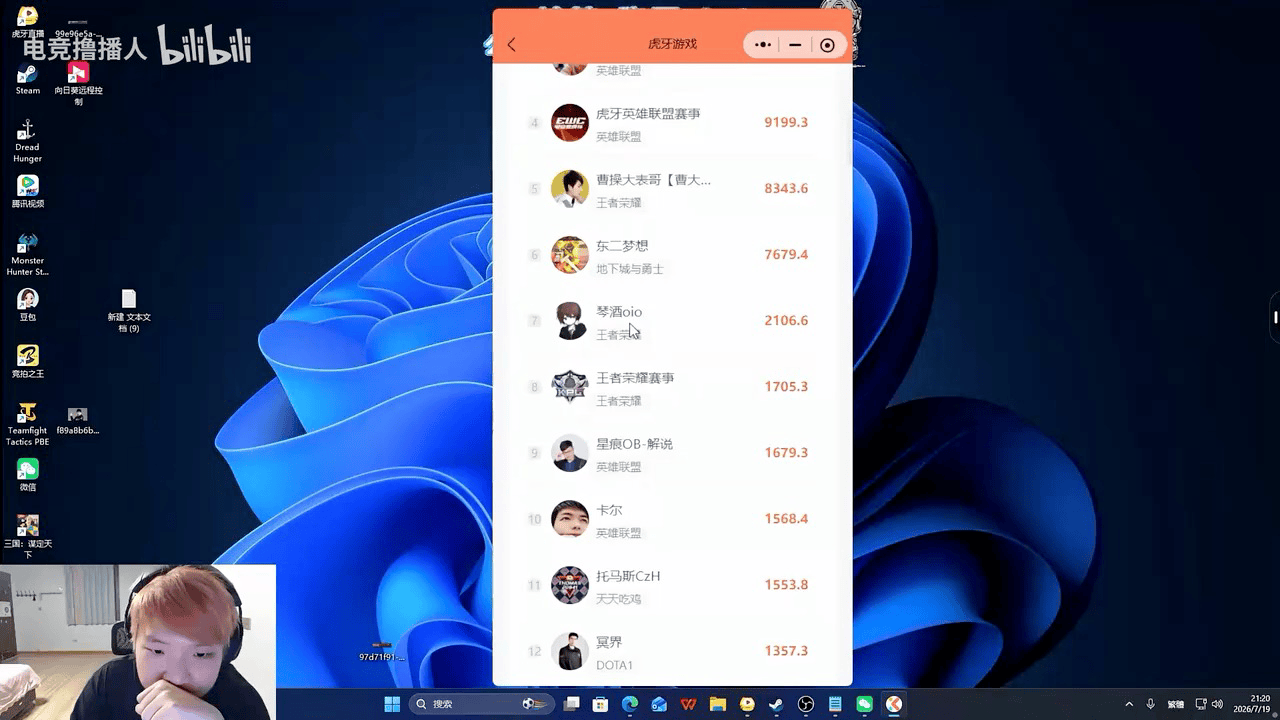Viewport: 1280px width, 720px height.
Task: Launch 向日葵远程控制 from the desktop
Action: 78,84
